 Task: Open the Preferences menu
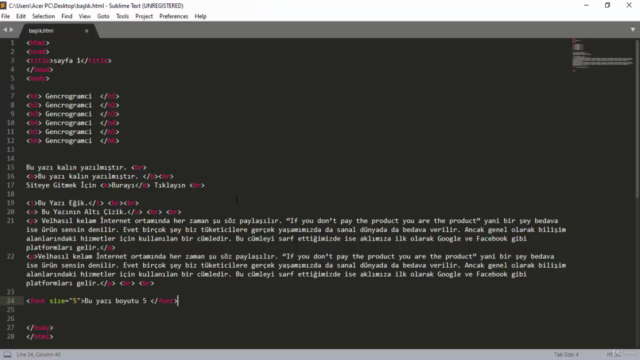pyautogui.click(x=173, y=16)
